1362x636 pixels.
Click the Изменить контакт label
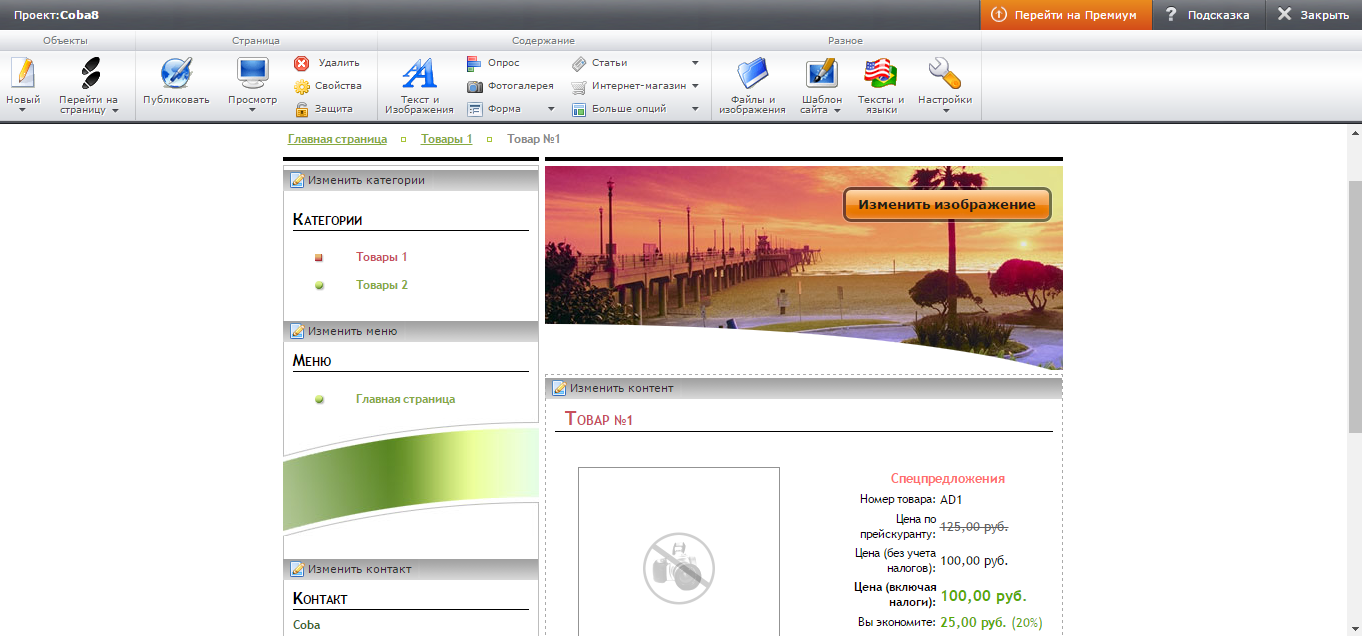359,569
